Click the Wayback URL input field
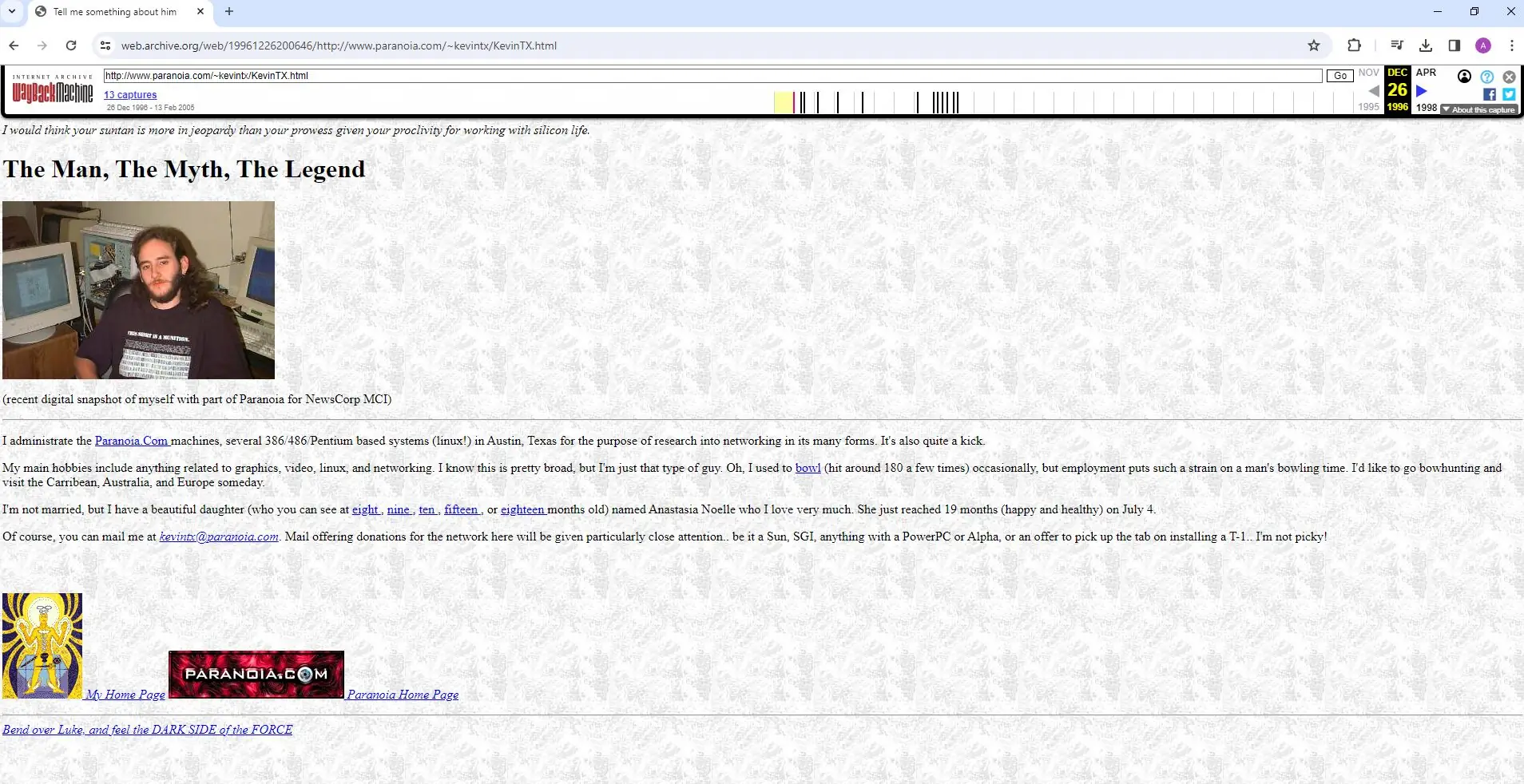The image size is (1524, 784). pyautogui.click(x=712, y=76)
